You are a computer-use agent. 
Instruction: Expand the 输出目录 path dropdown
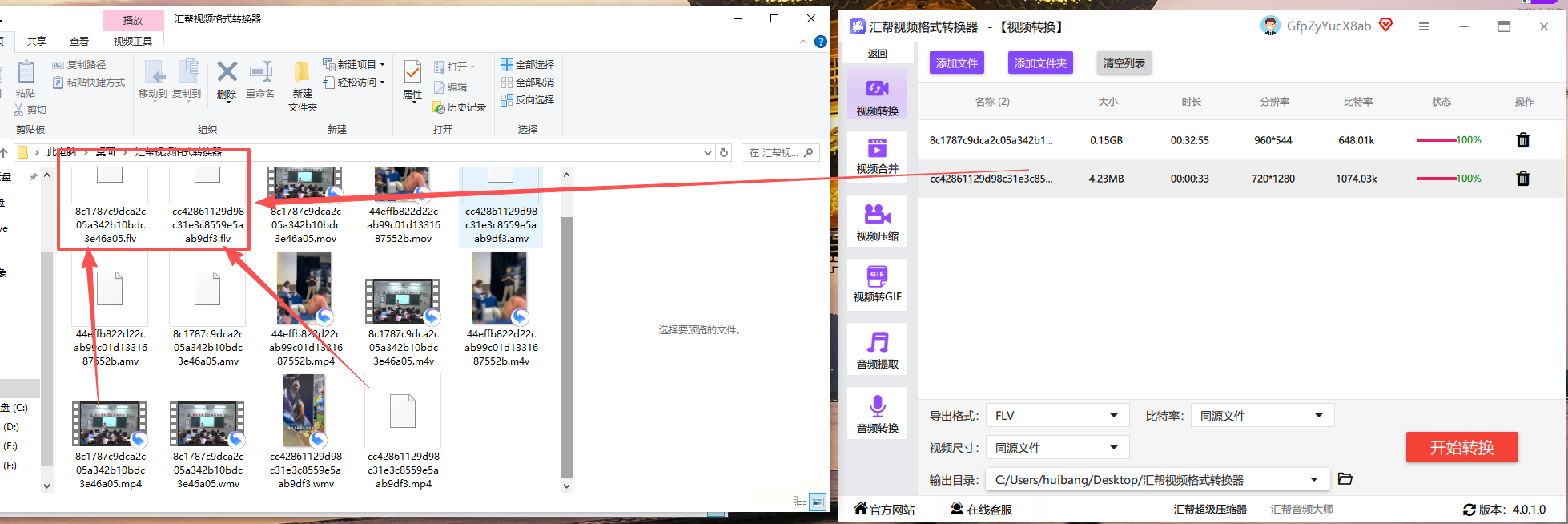point(1314,480)
